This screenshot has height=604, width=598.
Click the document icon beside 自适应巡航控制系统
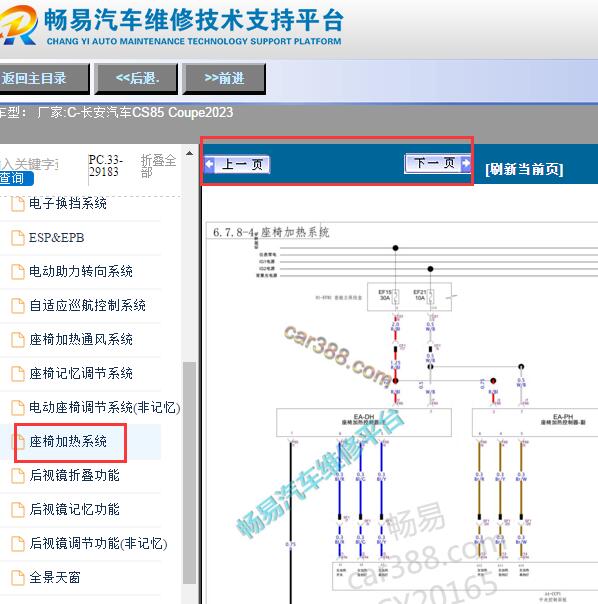(x=18, y=306)
